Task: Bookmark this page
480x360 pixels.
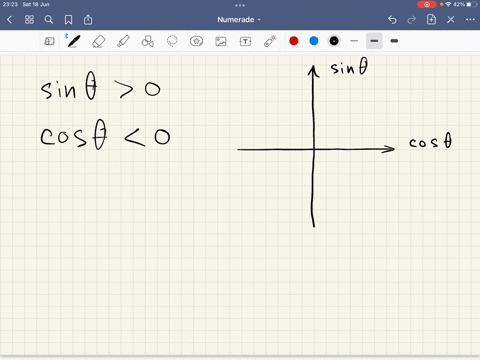Action: [x=68, y=20]
